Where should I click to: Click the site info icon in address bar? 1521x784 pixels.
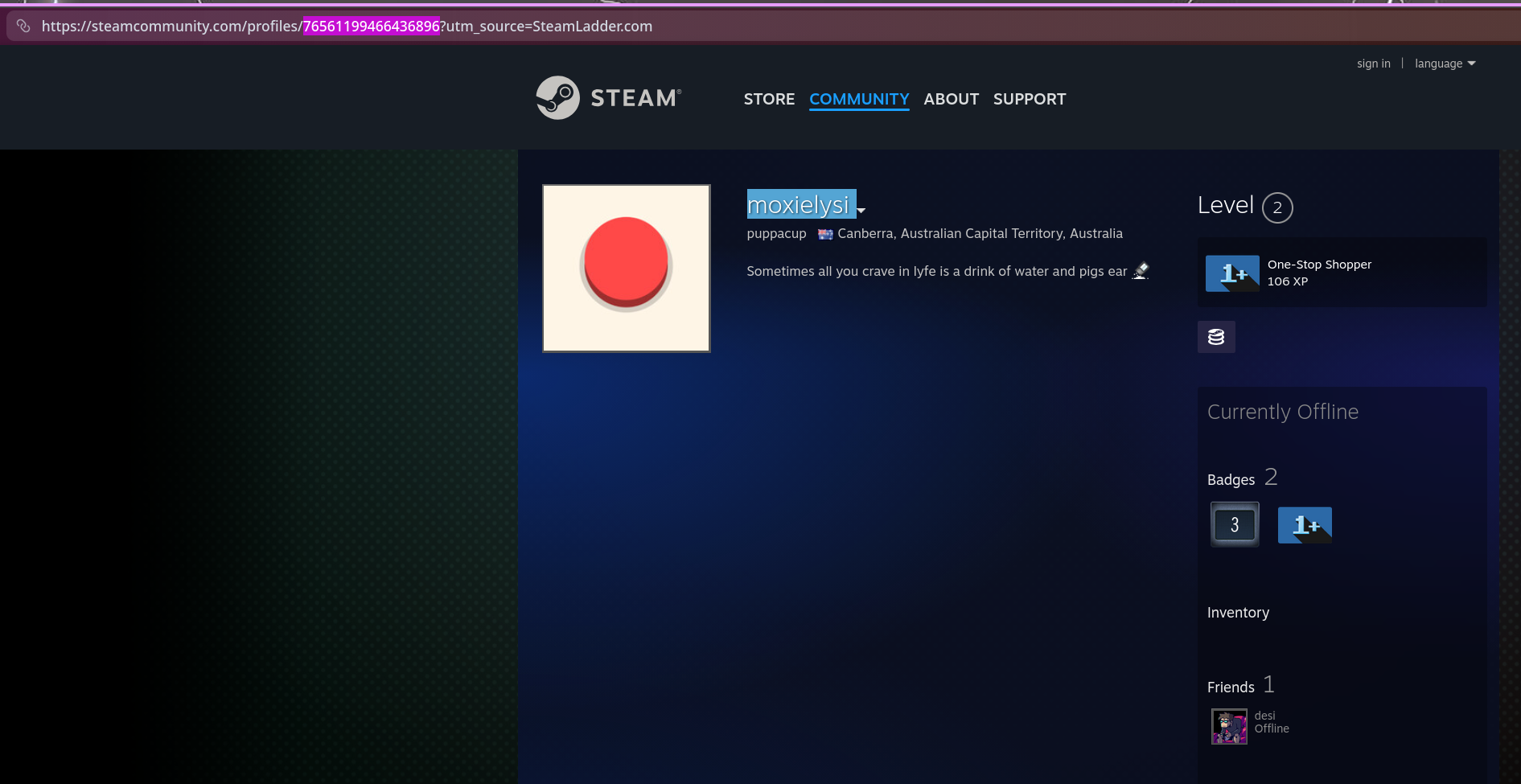(23, 26)
